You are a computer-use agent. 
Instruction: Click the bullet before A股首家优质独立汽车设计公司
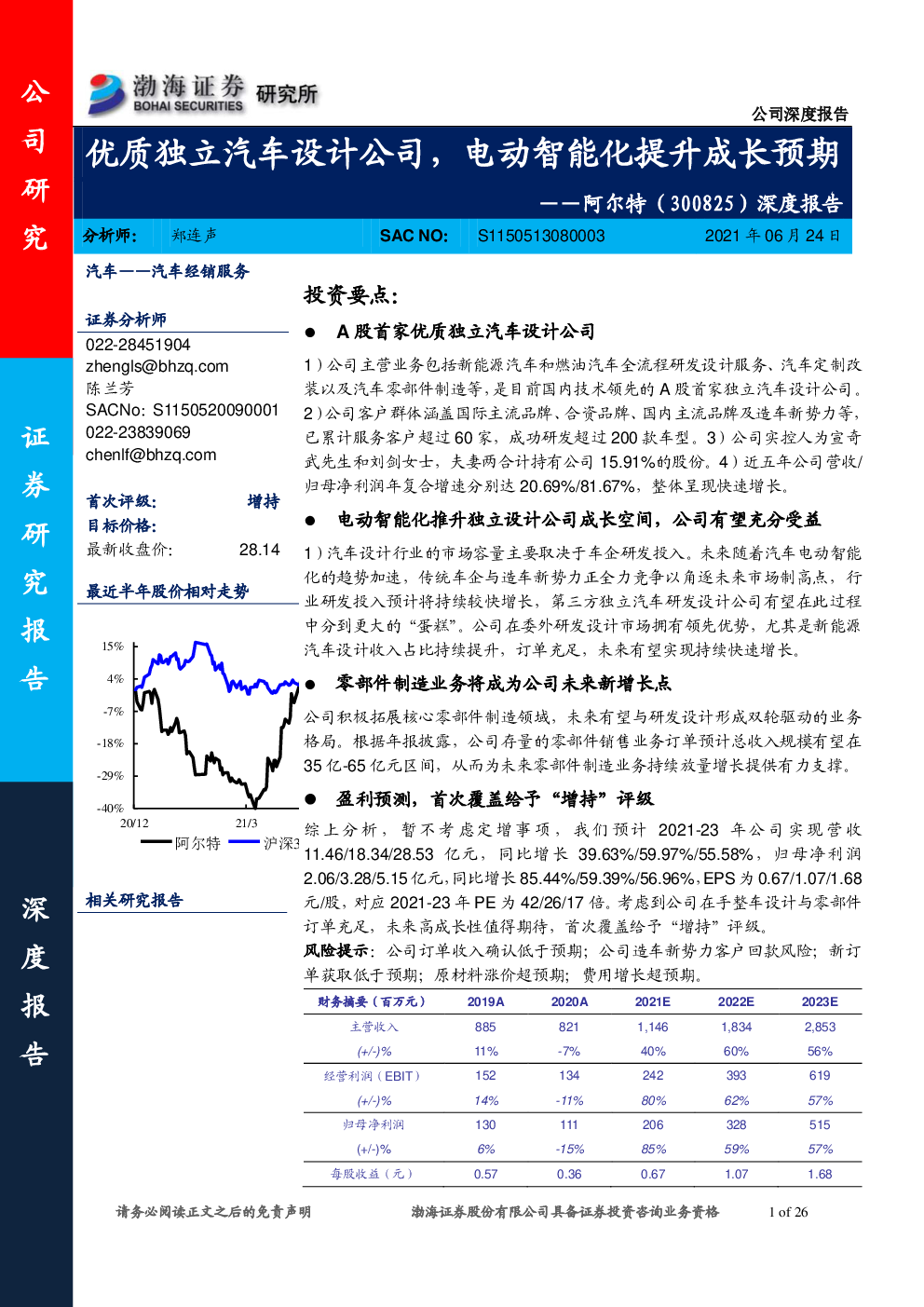[x=311, y=333]
